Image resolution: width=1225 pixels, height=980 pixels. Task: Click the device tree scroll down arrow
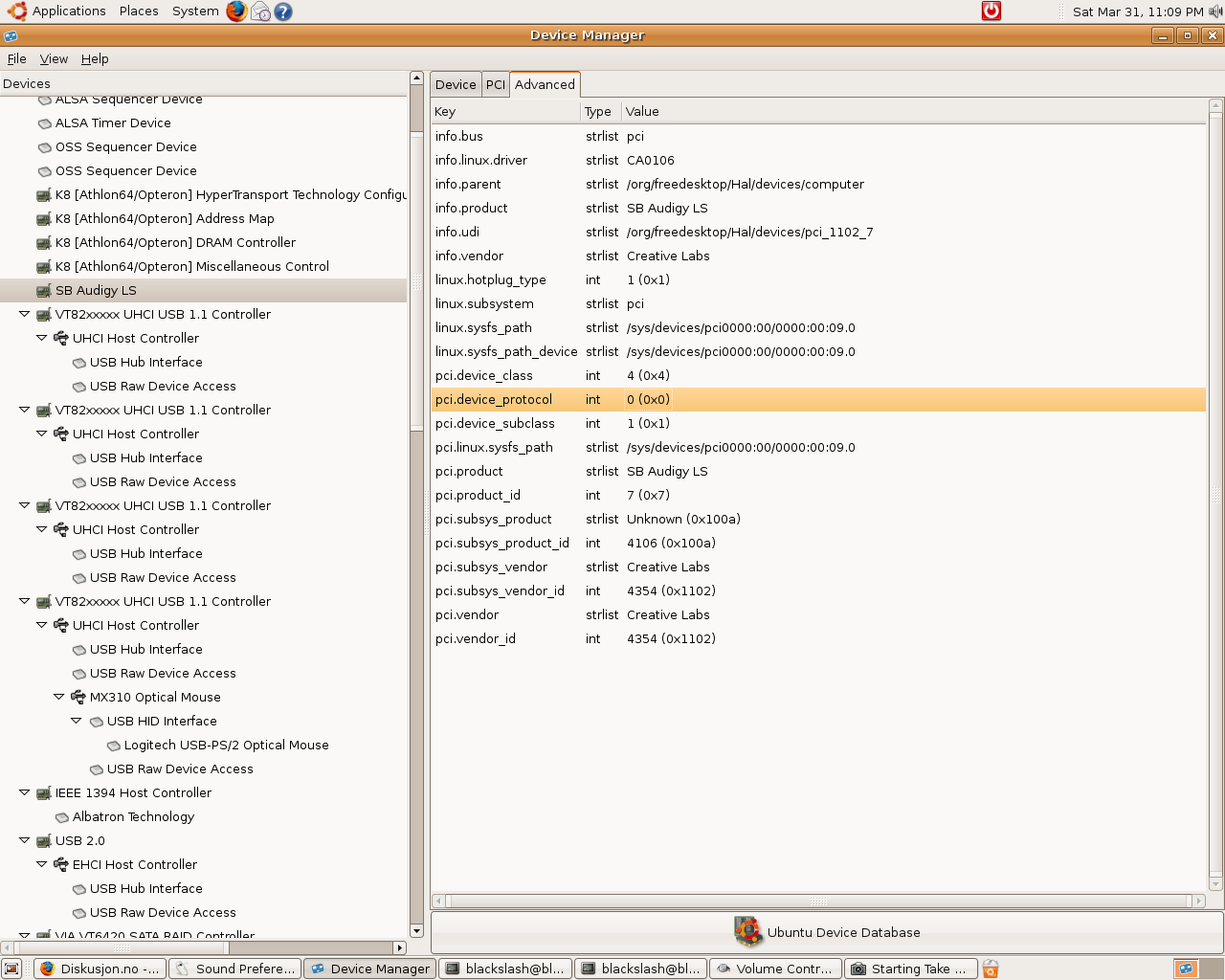[416, 930]
